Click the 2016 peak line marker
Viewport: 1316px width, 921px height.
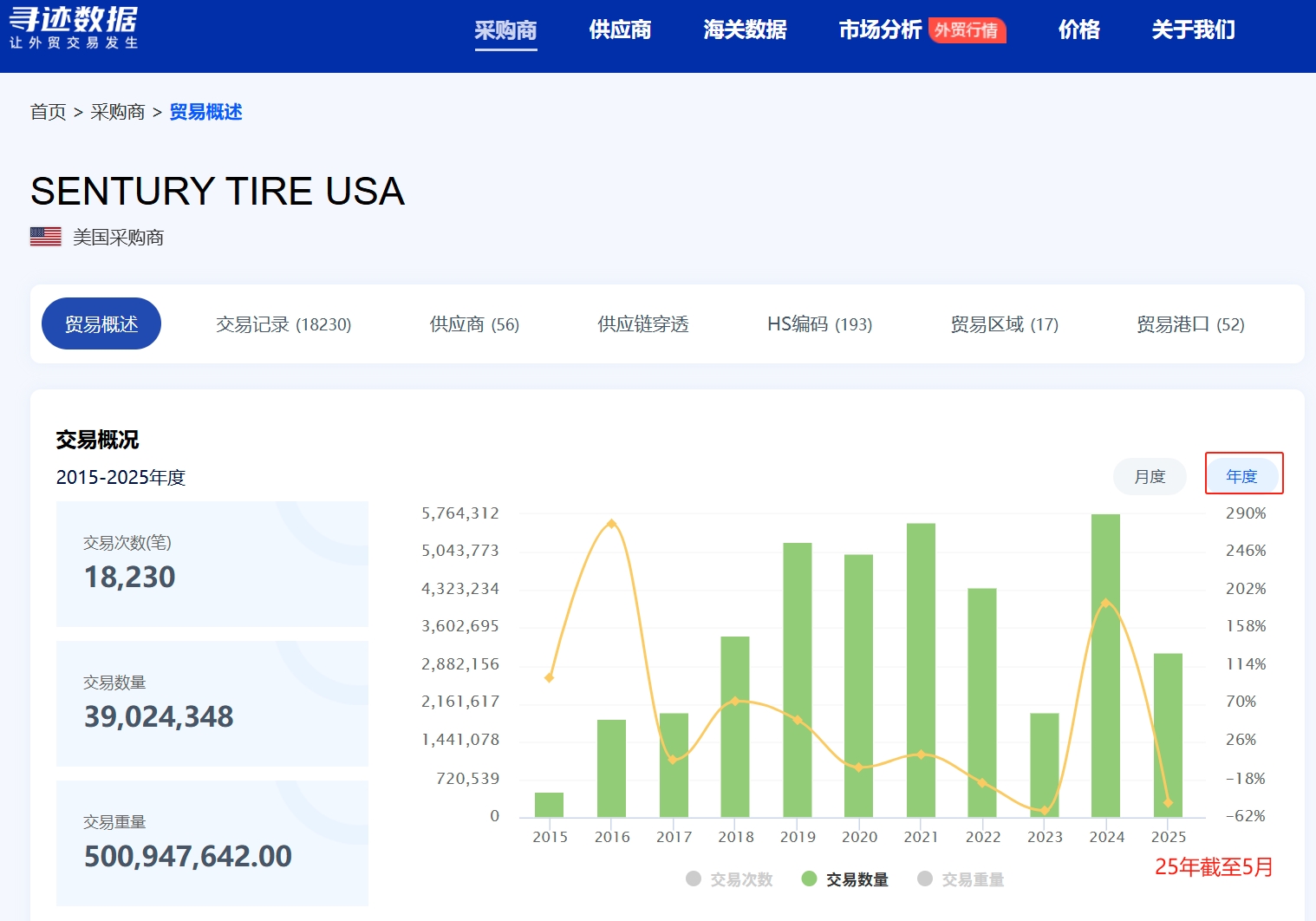pyautogui.click(x=612, y=524)
